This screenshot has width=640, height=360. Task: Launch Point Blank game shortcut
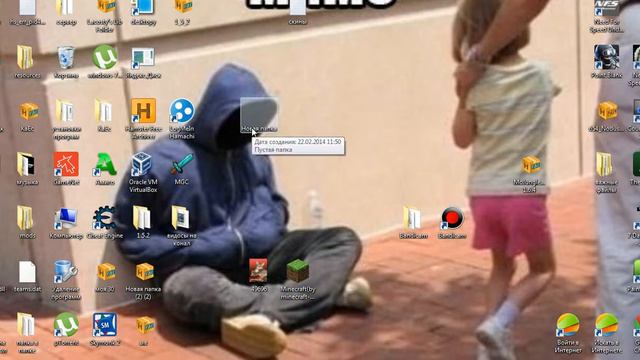tap(607, 61)
